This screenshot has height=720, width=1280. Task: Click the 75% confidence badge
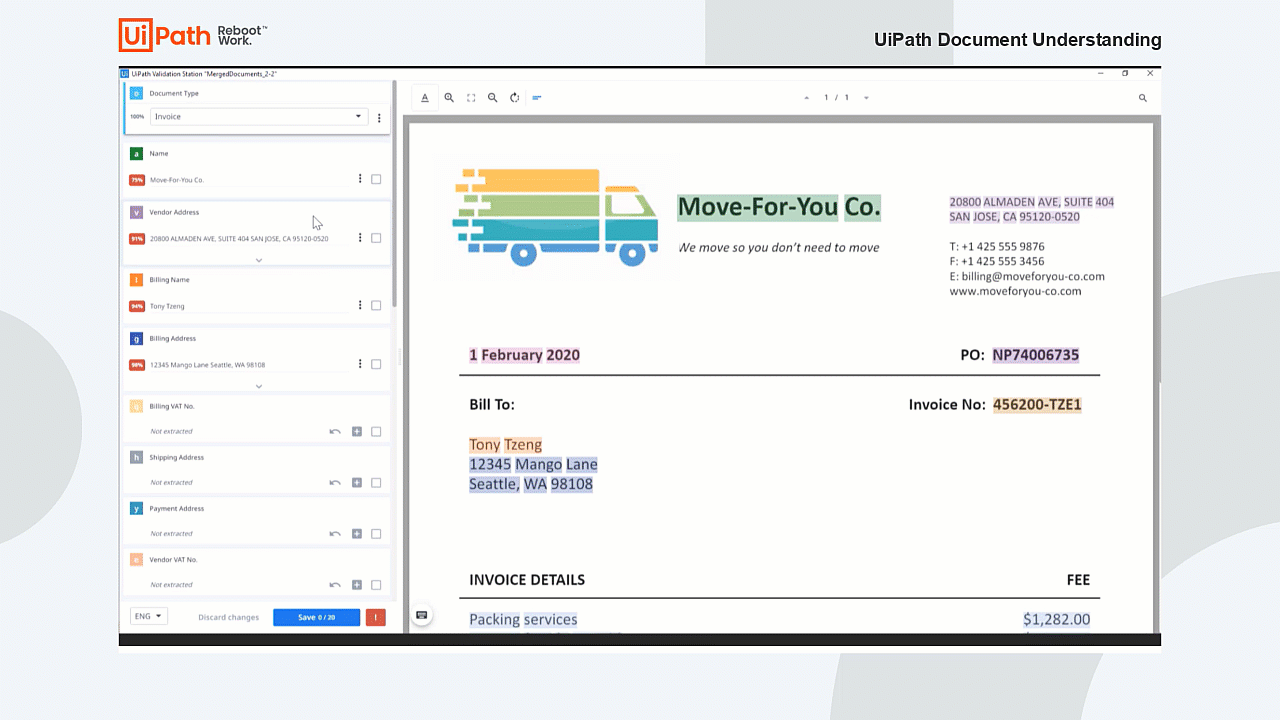pos(137,180)
